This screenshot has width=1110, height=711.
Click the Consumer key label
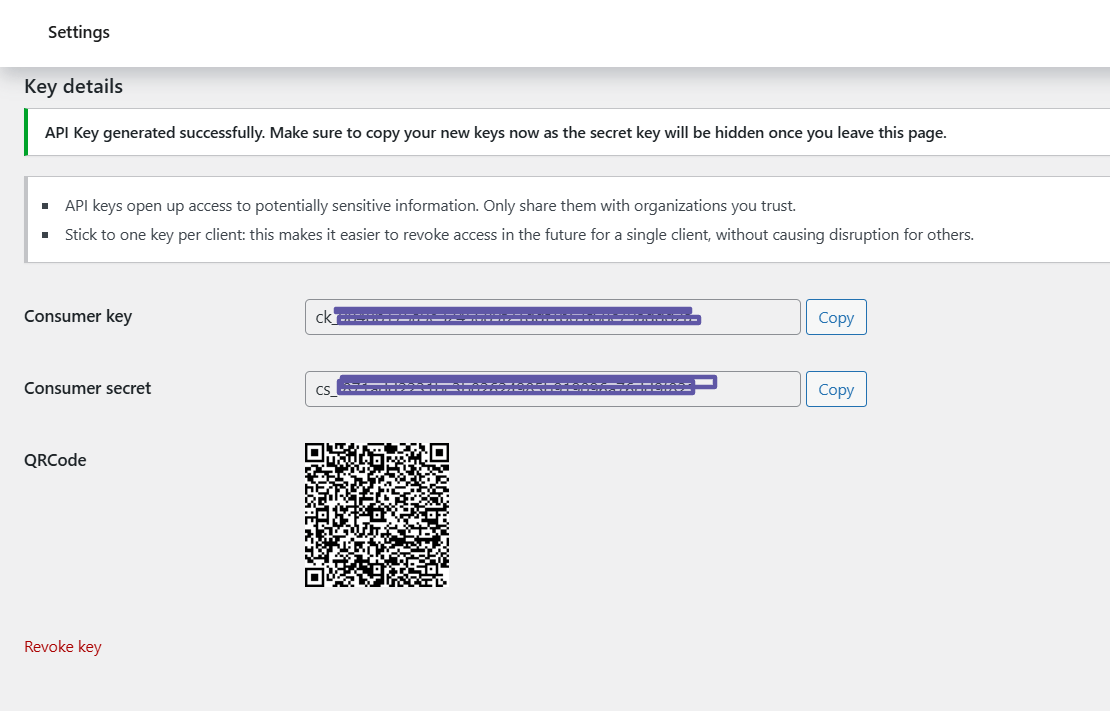click(77, 316)
